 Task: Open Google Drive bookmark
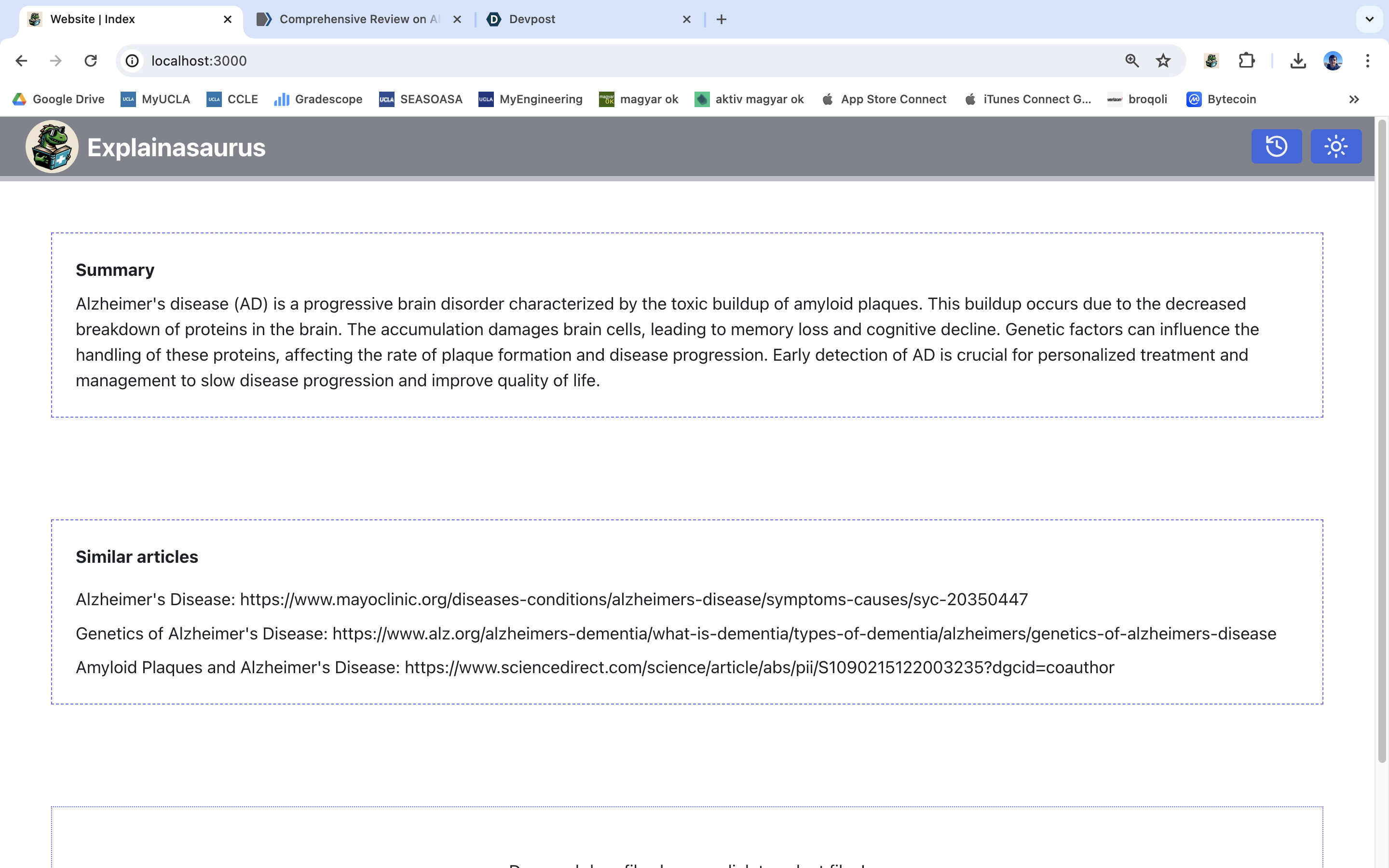point(58,99)
